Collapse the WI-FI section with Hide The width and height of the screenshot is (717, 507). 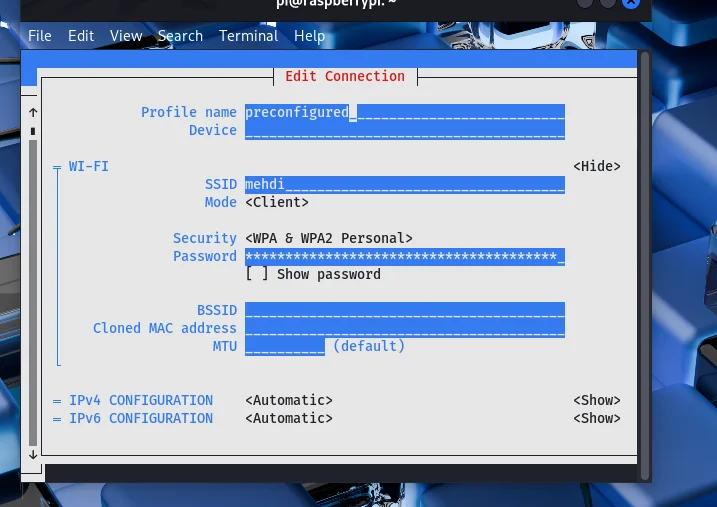[596, 166]
